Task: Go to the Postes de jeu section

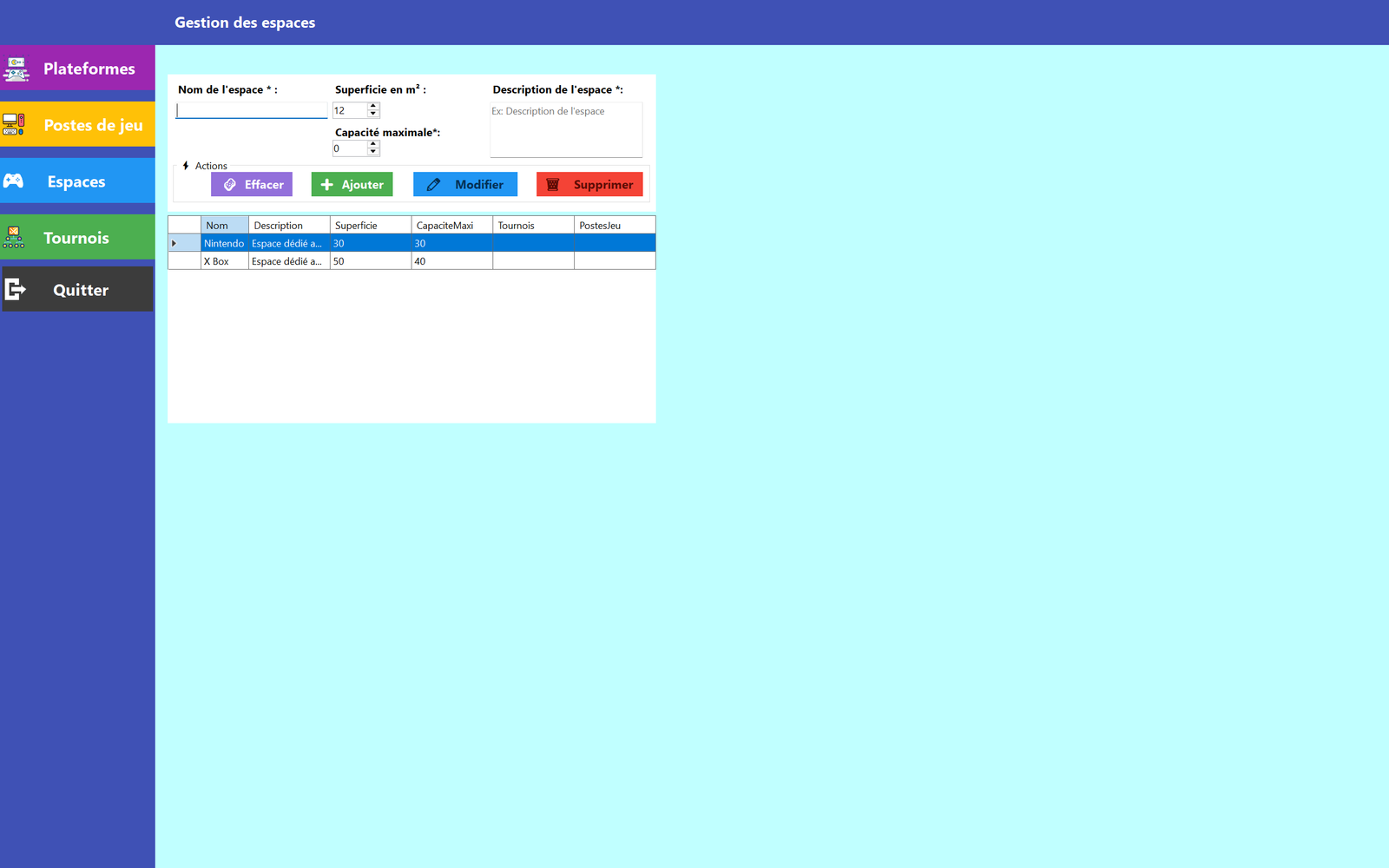Action: click(93, 125)
